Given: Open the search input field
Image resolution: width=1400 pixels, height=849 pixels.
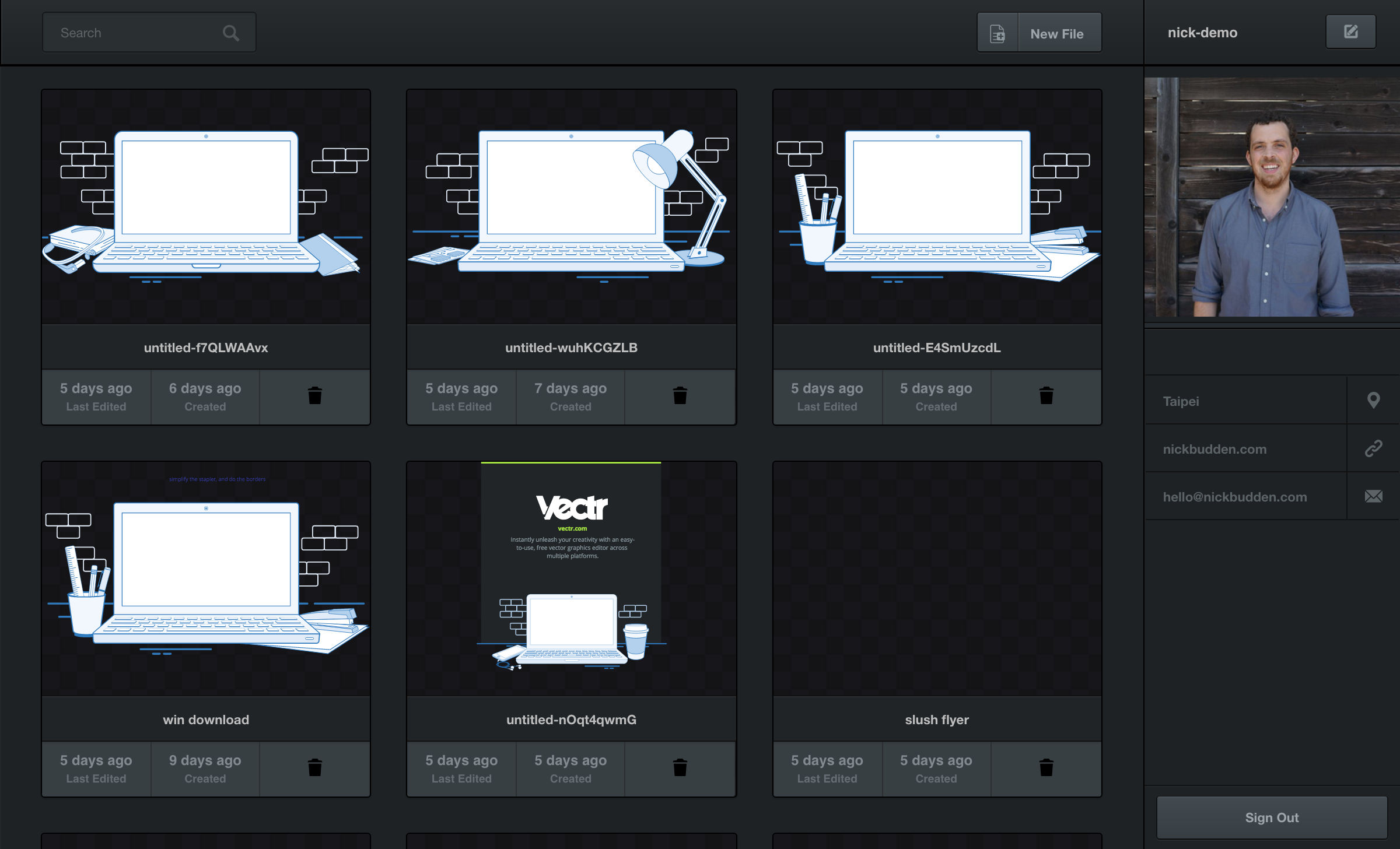Looking at the screenshot, I should [x=148, y=32].
